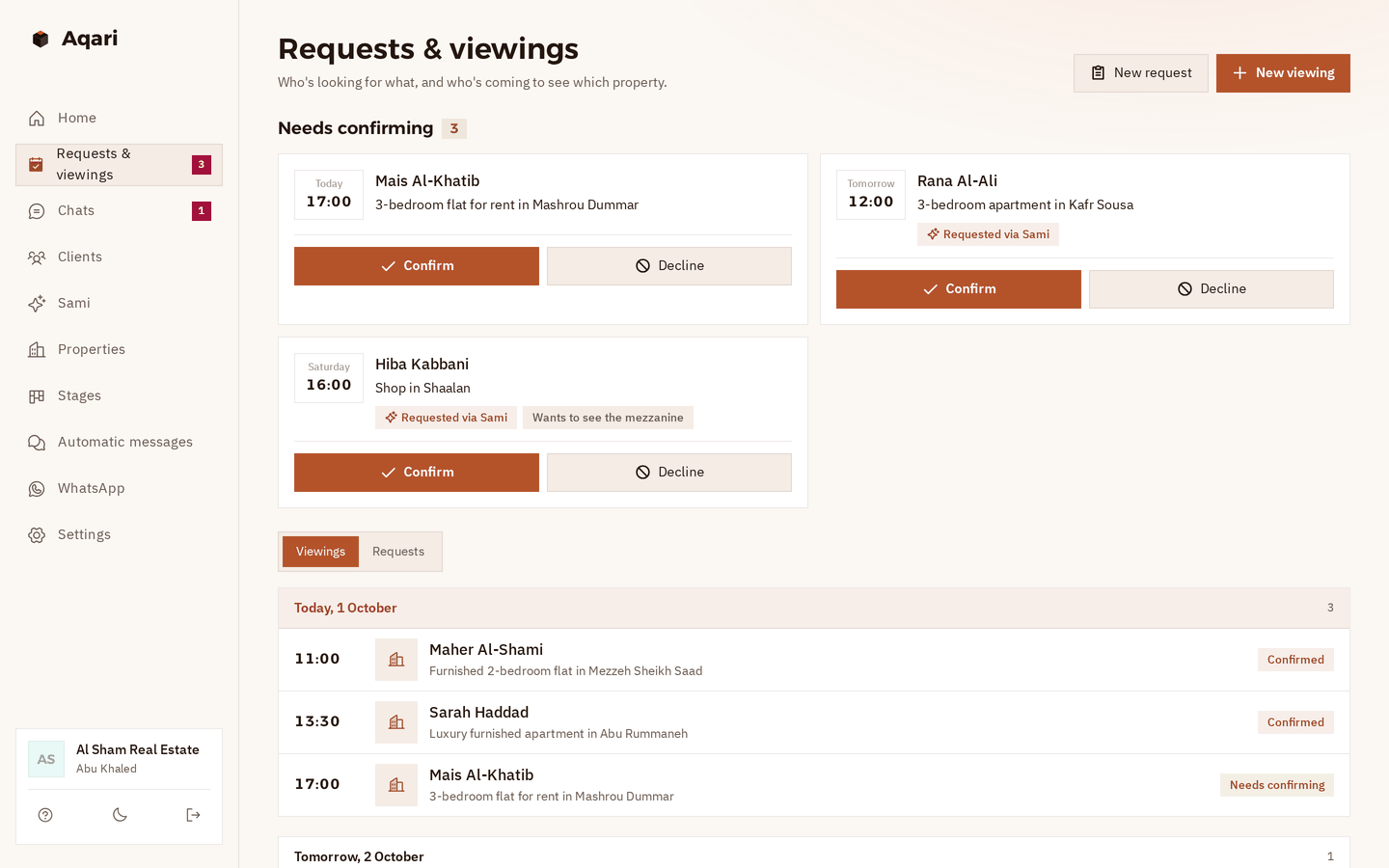Image resolution: width=1389 pixels, height=868 pixels.
Task: Create a New viewing
Action: pyautogui.click(x=1283, y=73)
